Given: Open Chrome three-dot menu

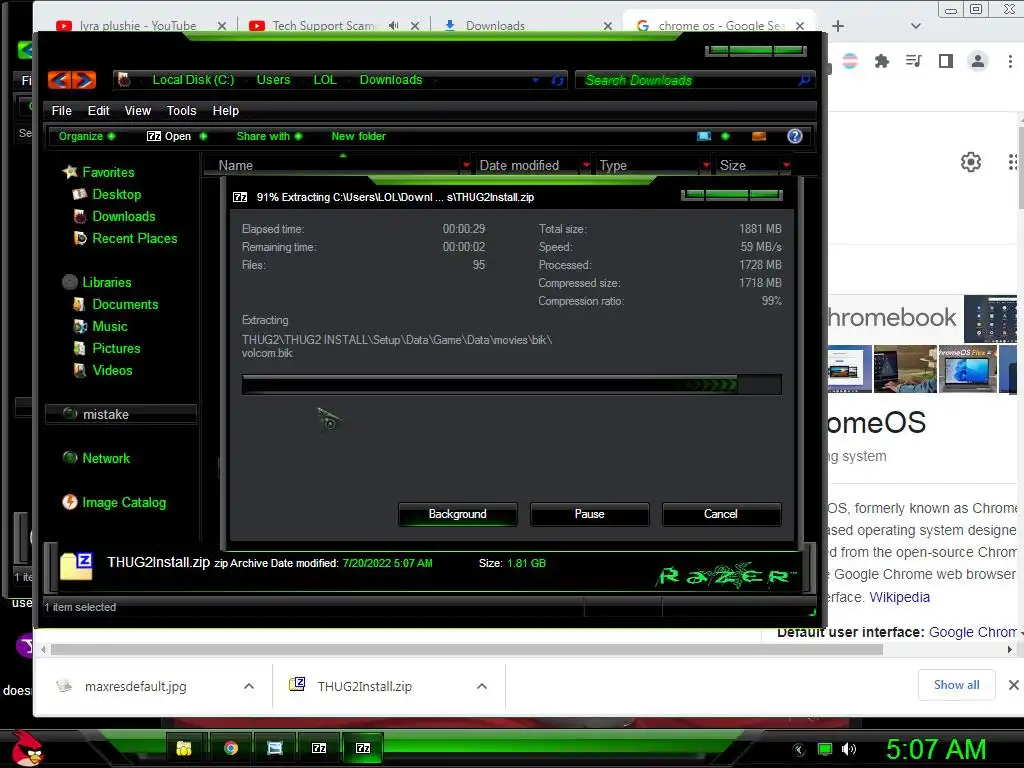Looking at the screenshot, I should (x=1010, y=61).
